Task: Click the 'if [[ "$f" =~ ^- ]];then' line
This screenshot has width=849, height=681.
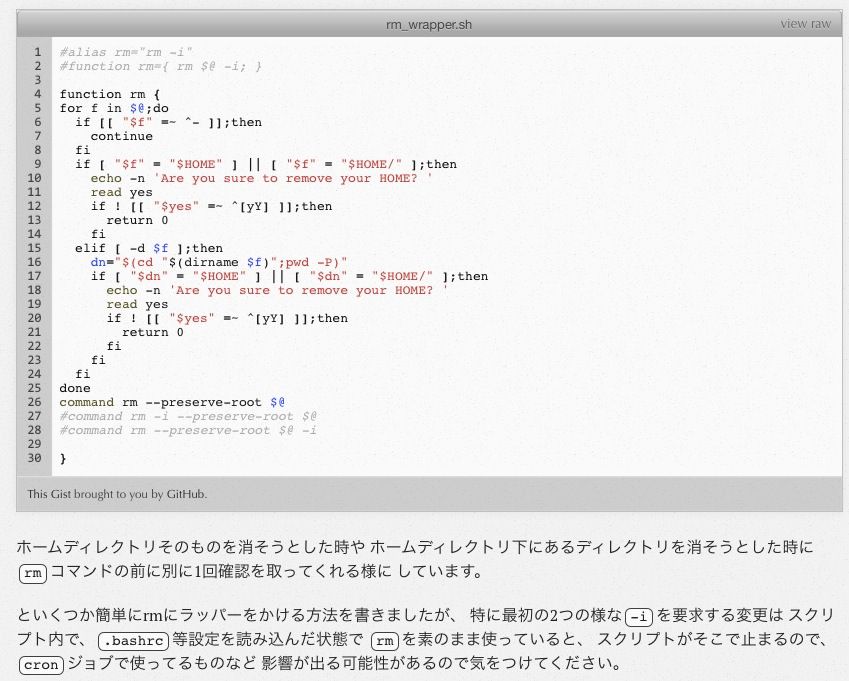Action: click(x=168, y=122)
